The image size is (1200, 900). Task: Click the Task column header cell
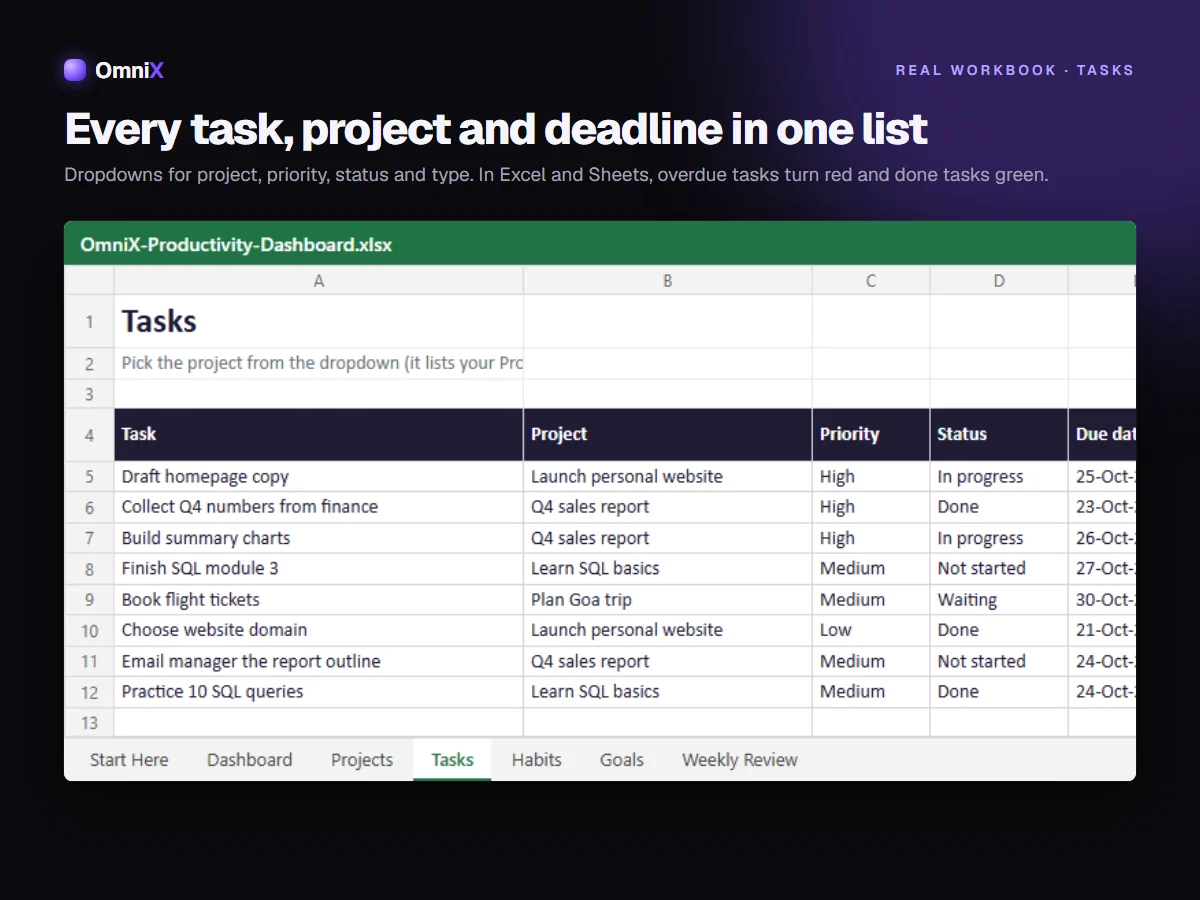(x=319, y=435)
